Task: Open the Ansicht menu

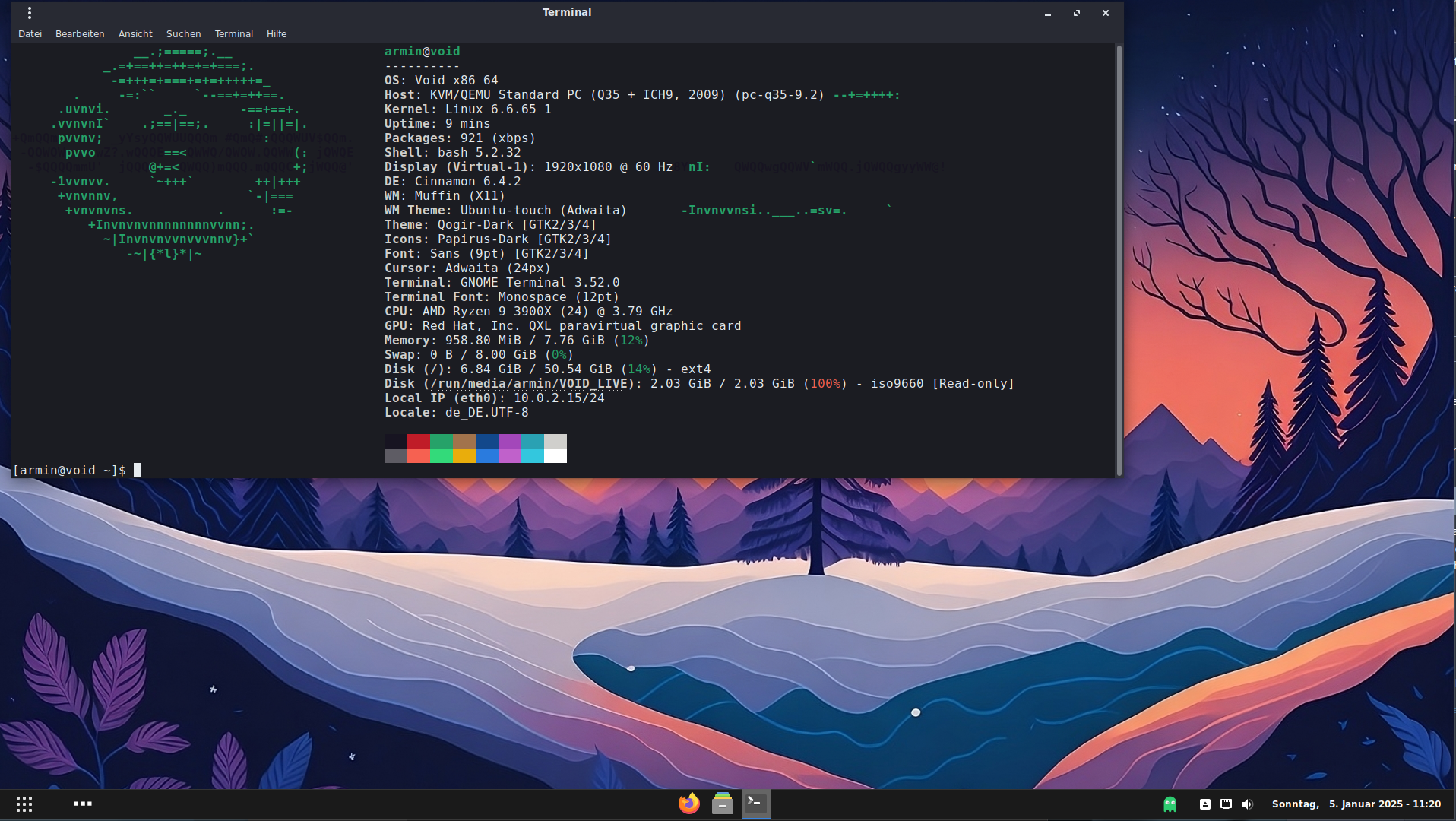Action: [x=135, y=34]
